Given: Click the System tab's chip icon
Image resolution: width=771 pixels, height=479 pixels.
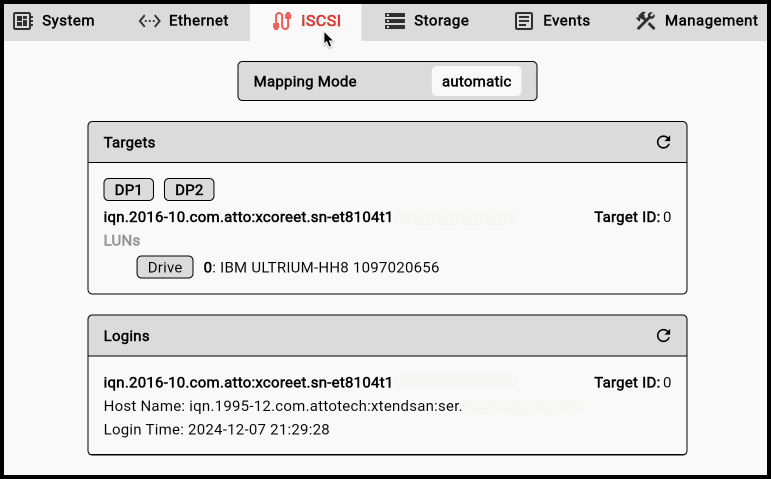Looking at the screenshot, I should (x=23, y=21).
